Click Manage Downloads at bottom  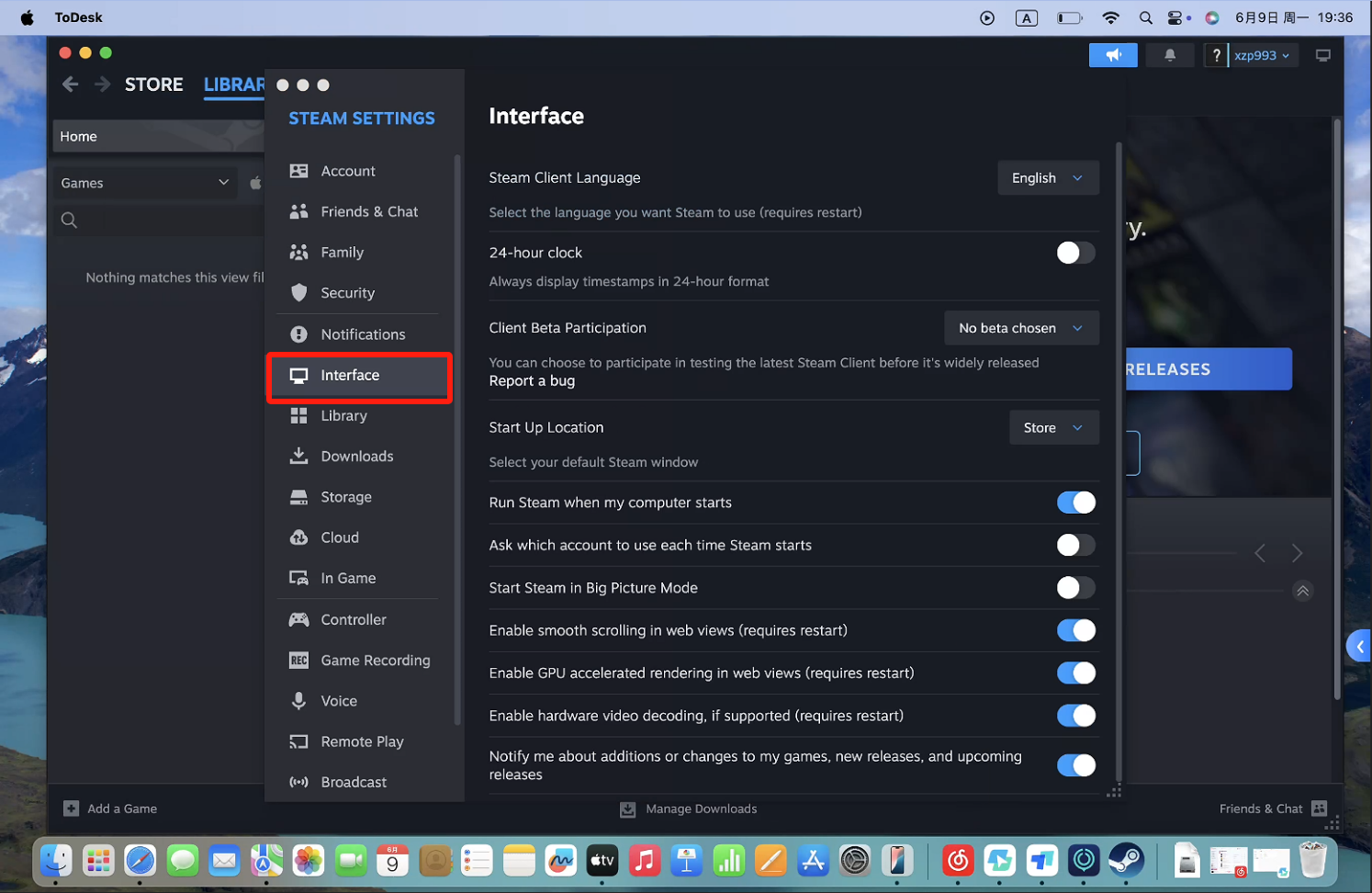[689, 808]
